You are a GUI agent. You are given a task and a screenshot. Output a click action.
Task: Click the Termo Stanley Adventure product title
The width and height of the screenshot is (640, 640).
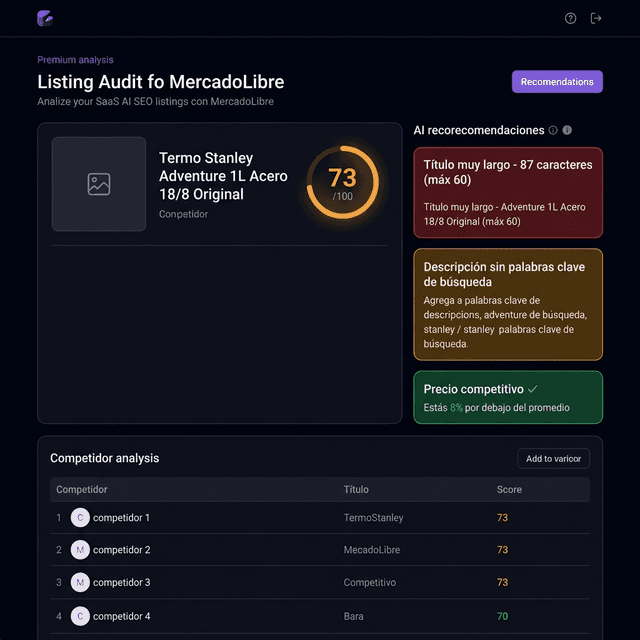[223, 176]
